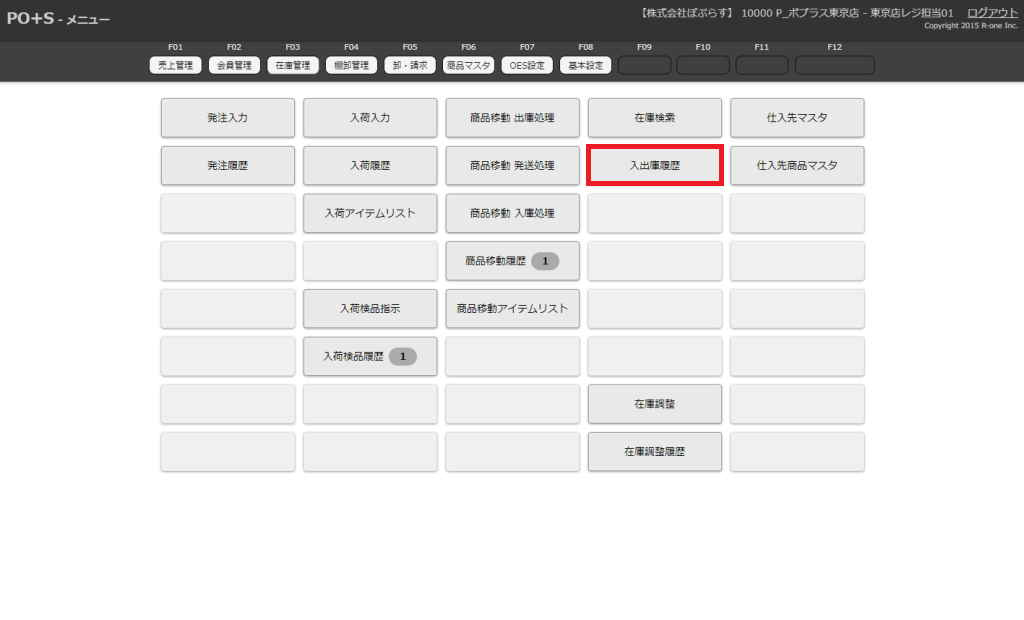Open the 在庫検索 stock search
Viewport: 1024px width, 620px height.
[655, 118]
